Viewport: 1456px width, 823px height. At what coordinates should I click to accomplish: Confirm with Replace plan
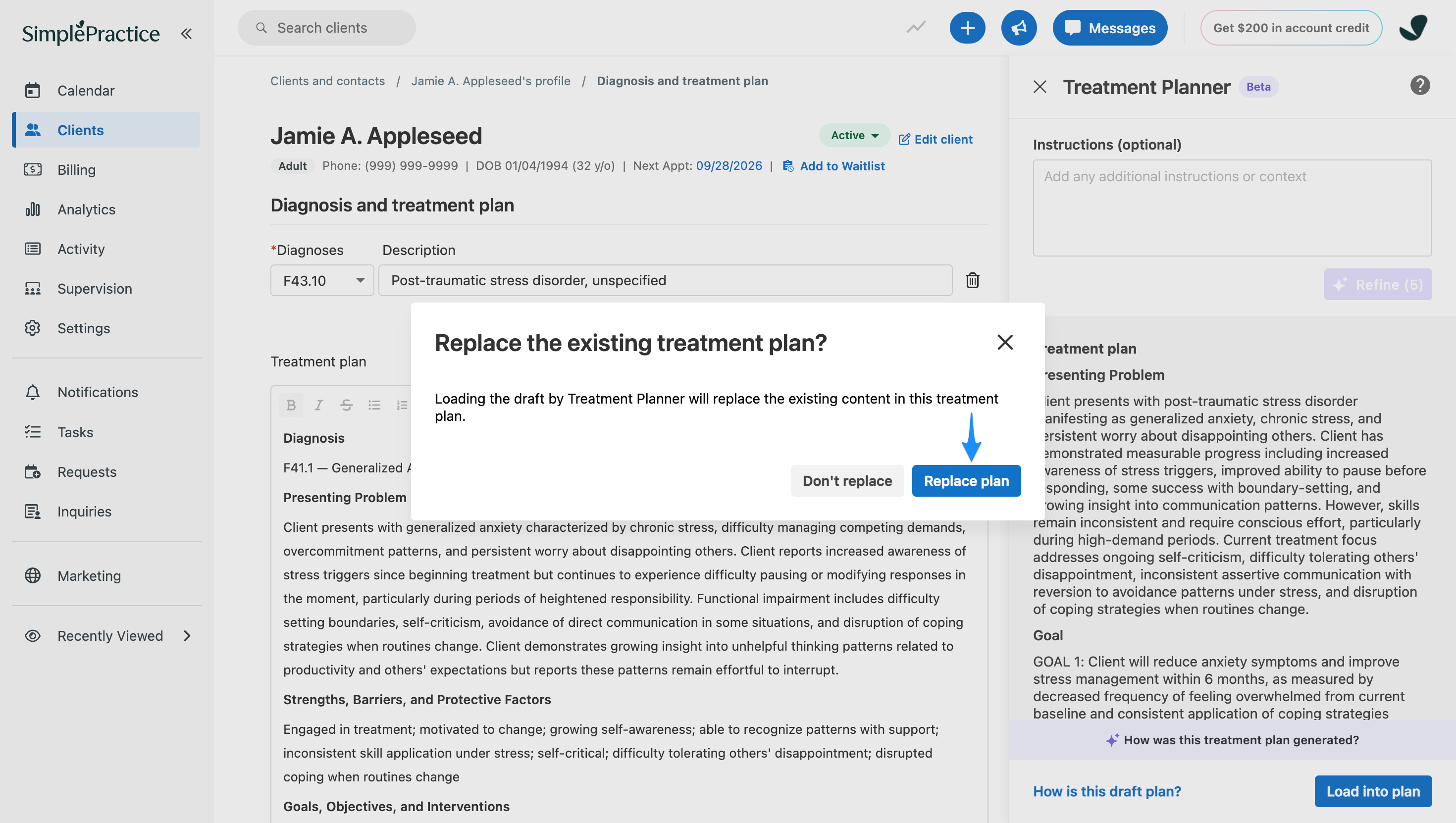point(966,480)
